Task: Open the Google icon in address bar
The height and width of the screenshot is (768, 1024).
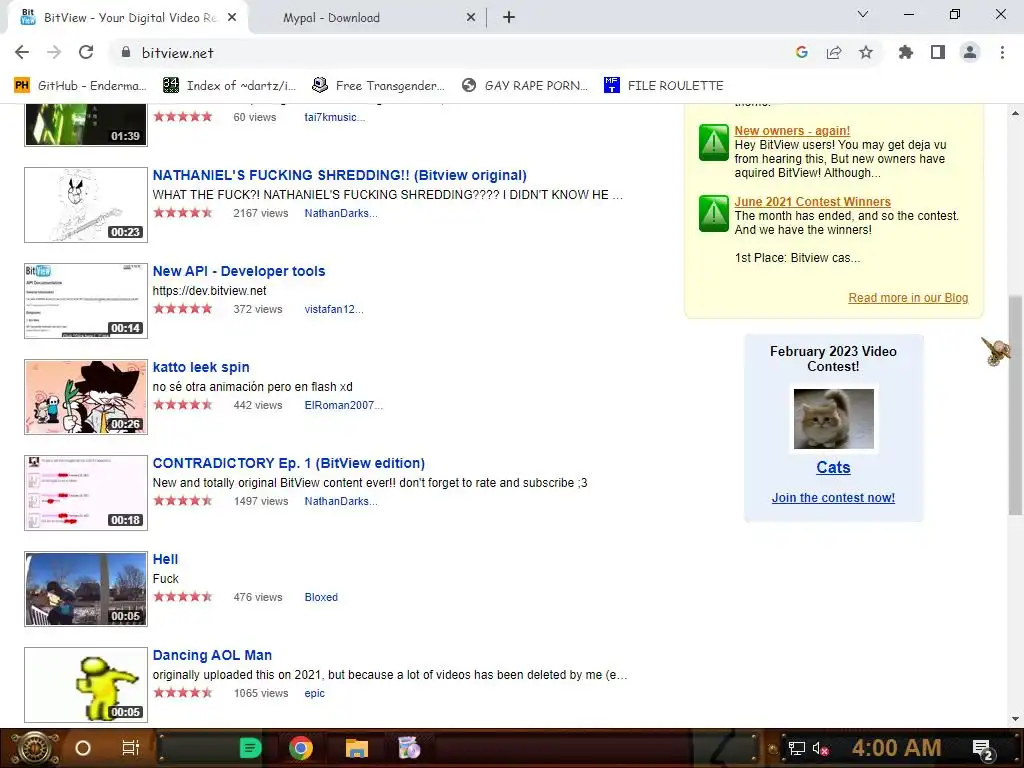Action: tap(802, 53)
